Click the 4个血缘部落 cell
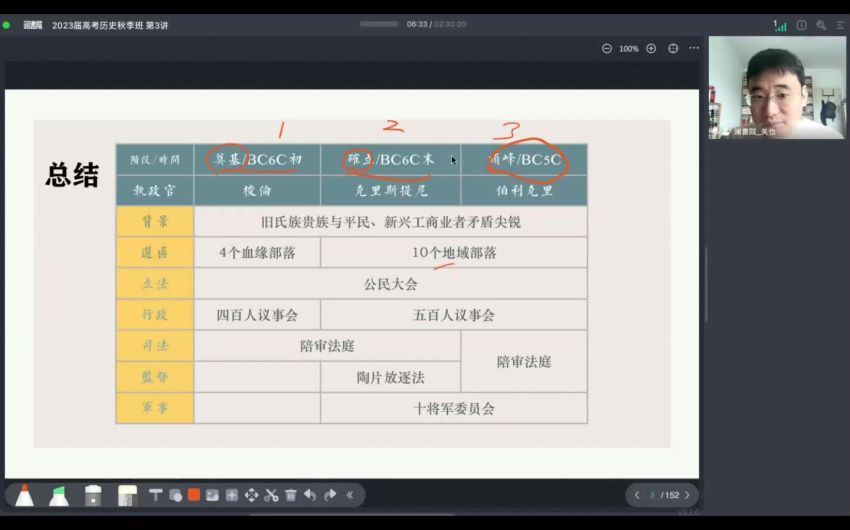This screenshot has height=530, width=850. pyautogui.click(x=257, y=253)
